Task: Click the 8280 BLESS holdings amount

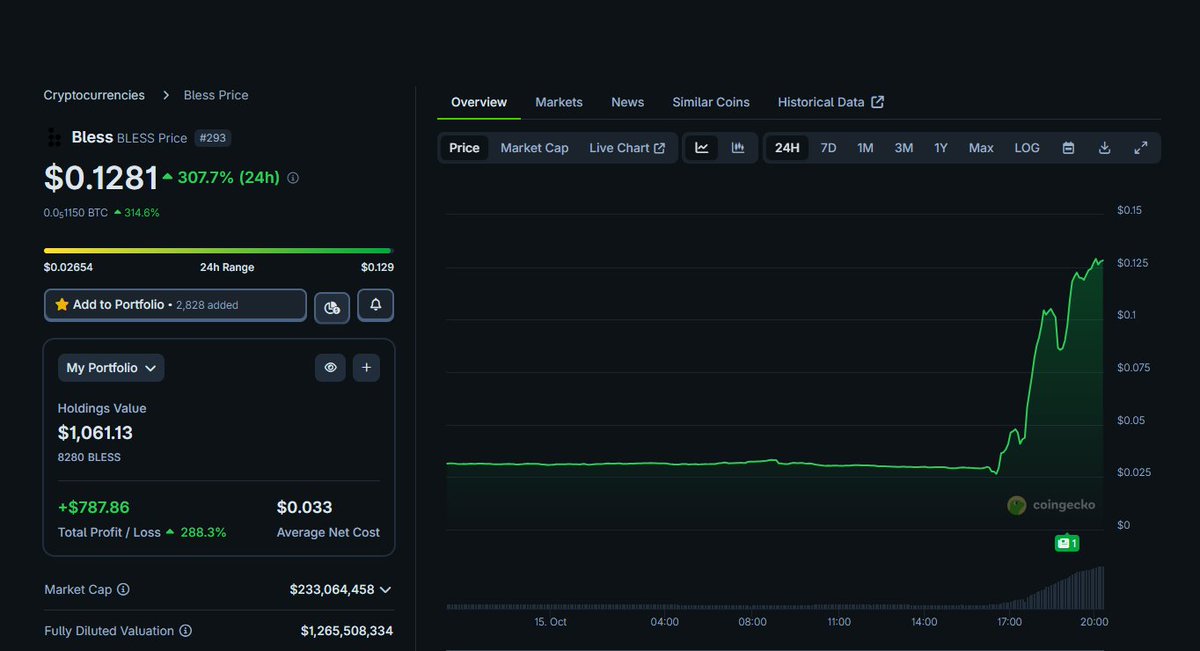Action: tap(89, 458)
